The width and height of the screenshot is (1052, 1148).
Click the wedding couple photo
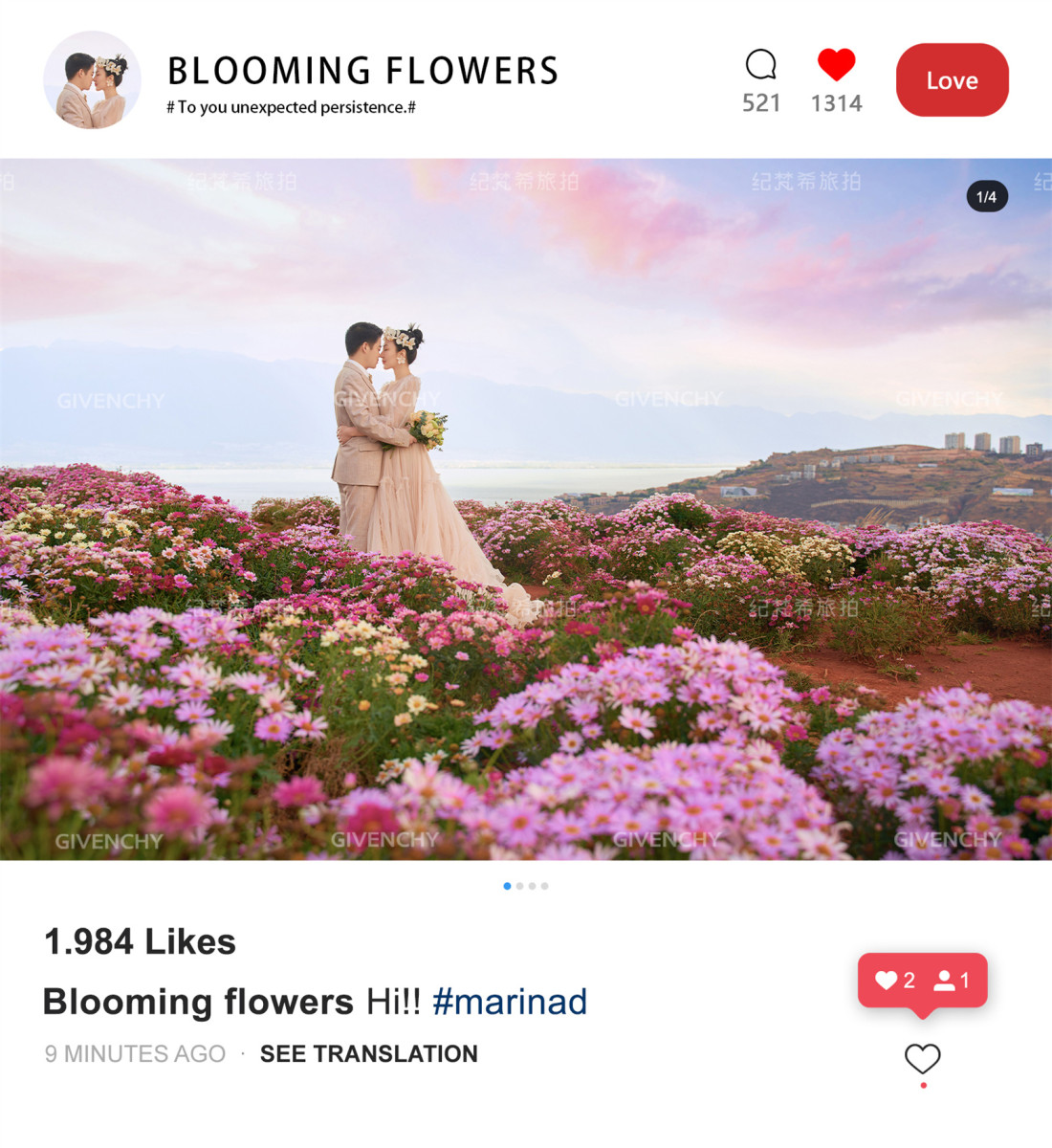coord(526,509)
